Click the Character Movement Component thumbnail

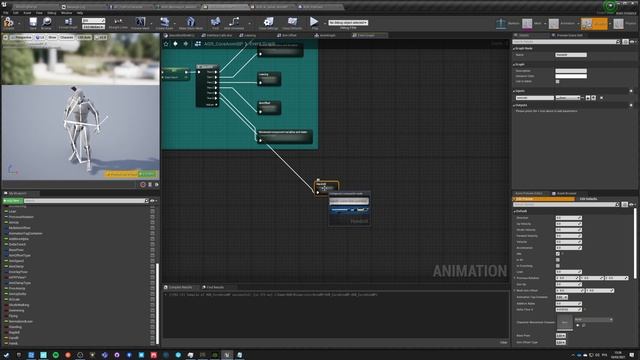564,322
